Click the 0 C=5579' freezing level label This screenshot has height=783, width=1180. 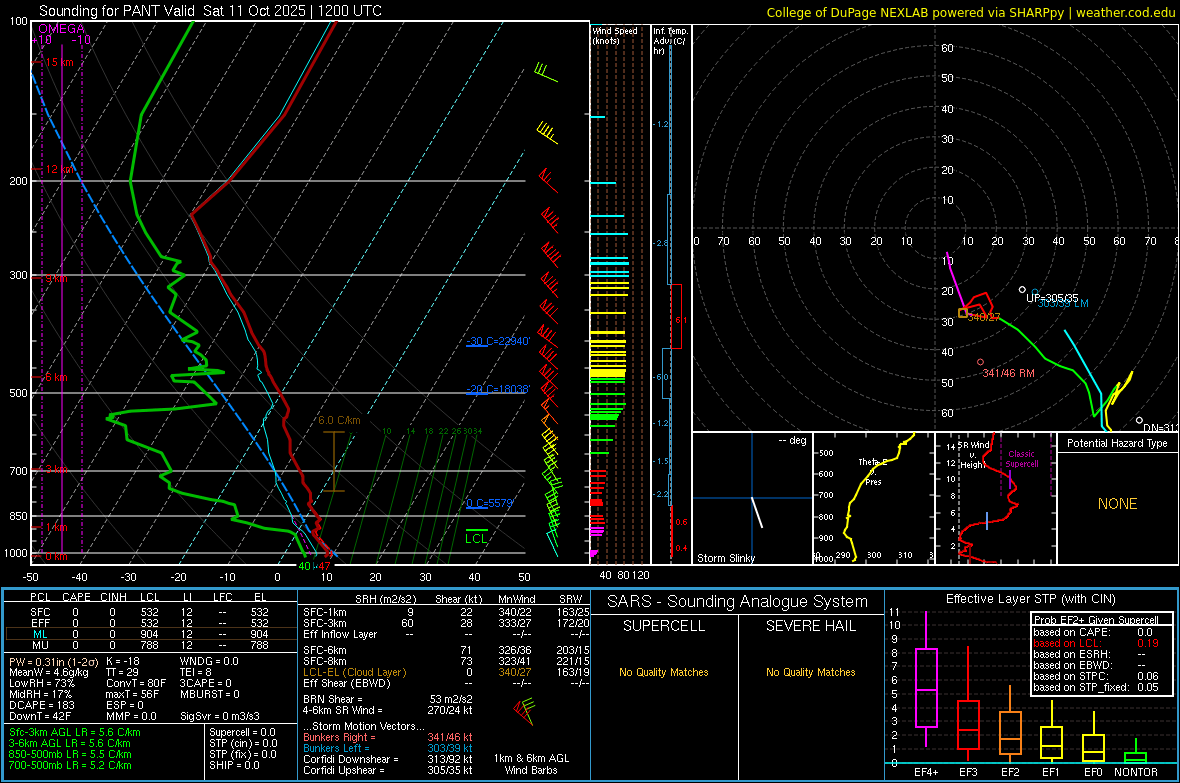(489, 503)
